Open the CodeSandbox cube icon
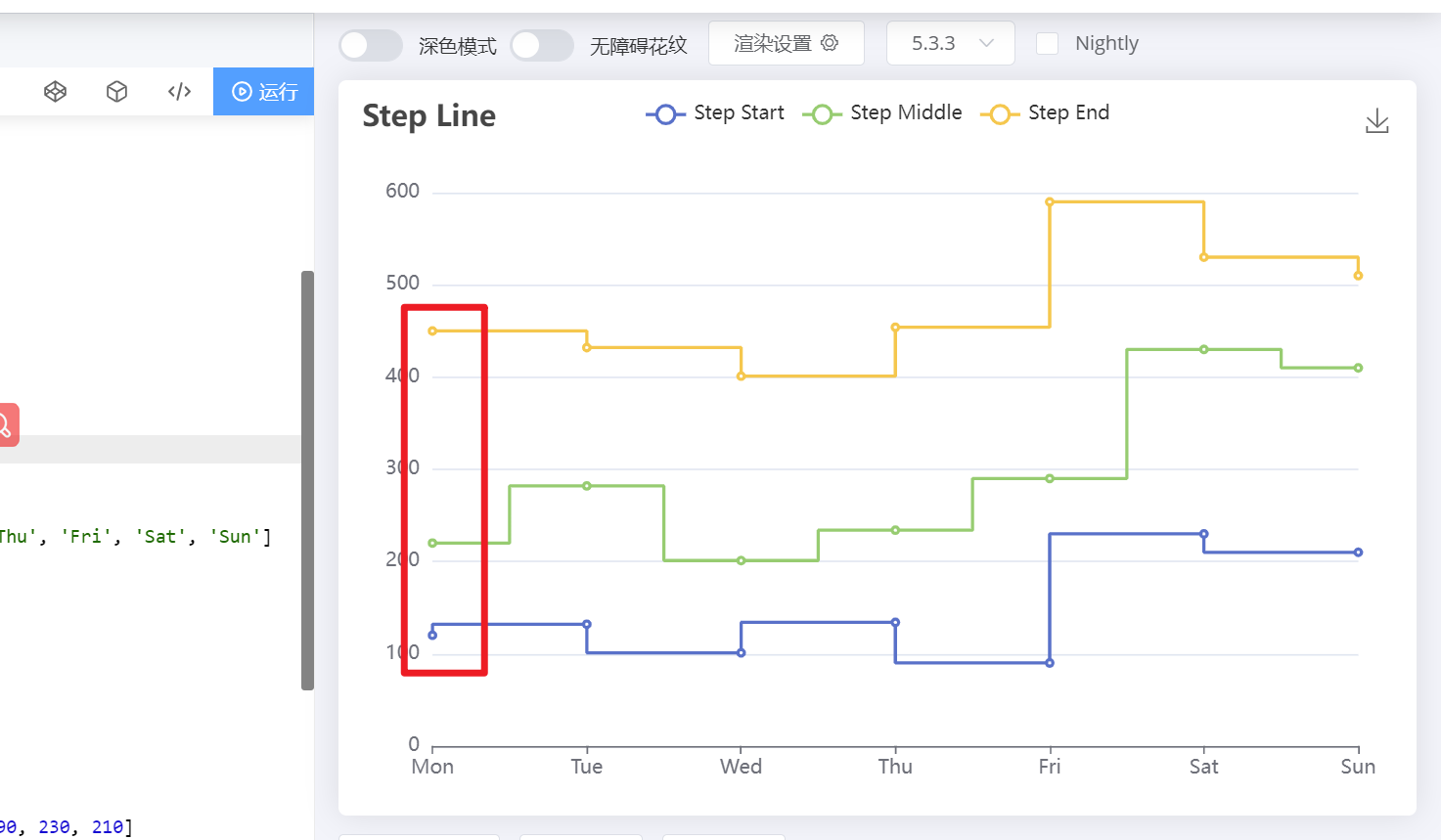The image size is (1441, 840). tap(117, 92)
